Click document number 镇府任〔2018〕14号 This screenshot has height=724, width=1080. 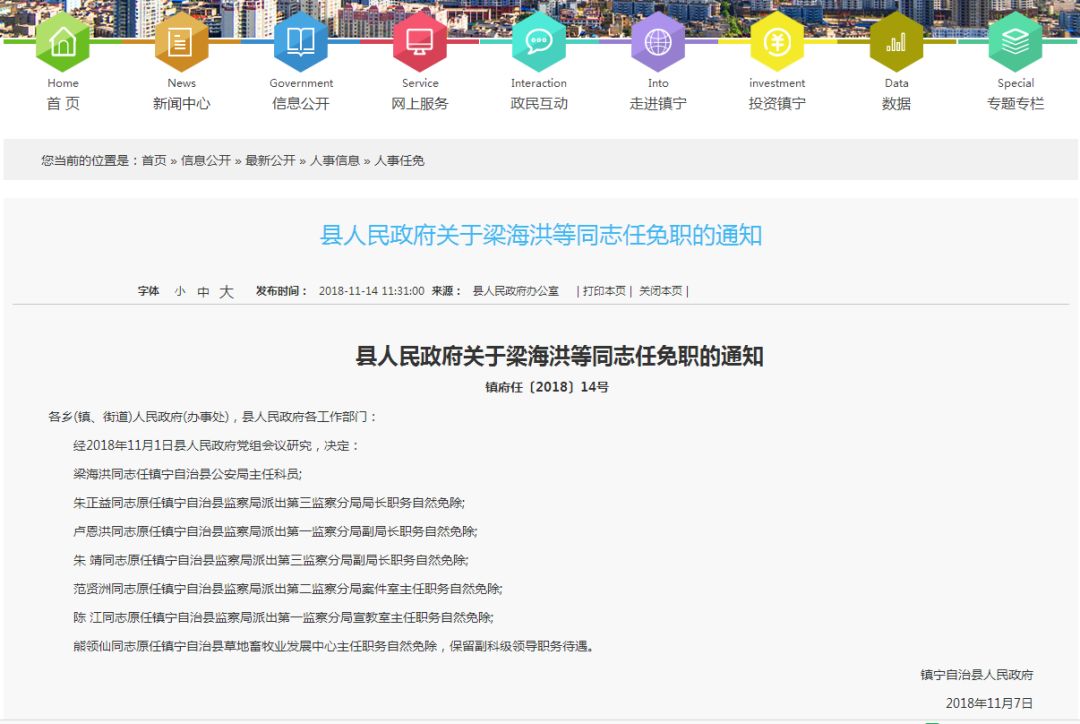click(547, 387)
